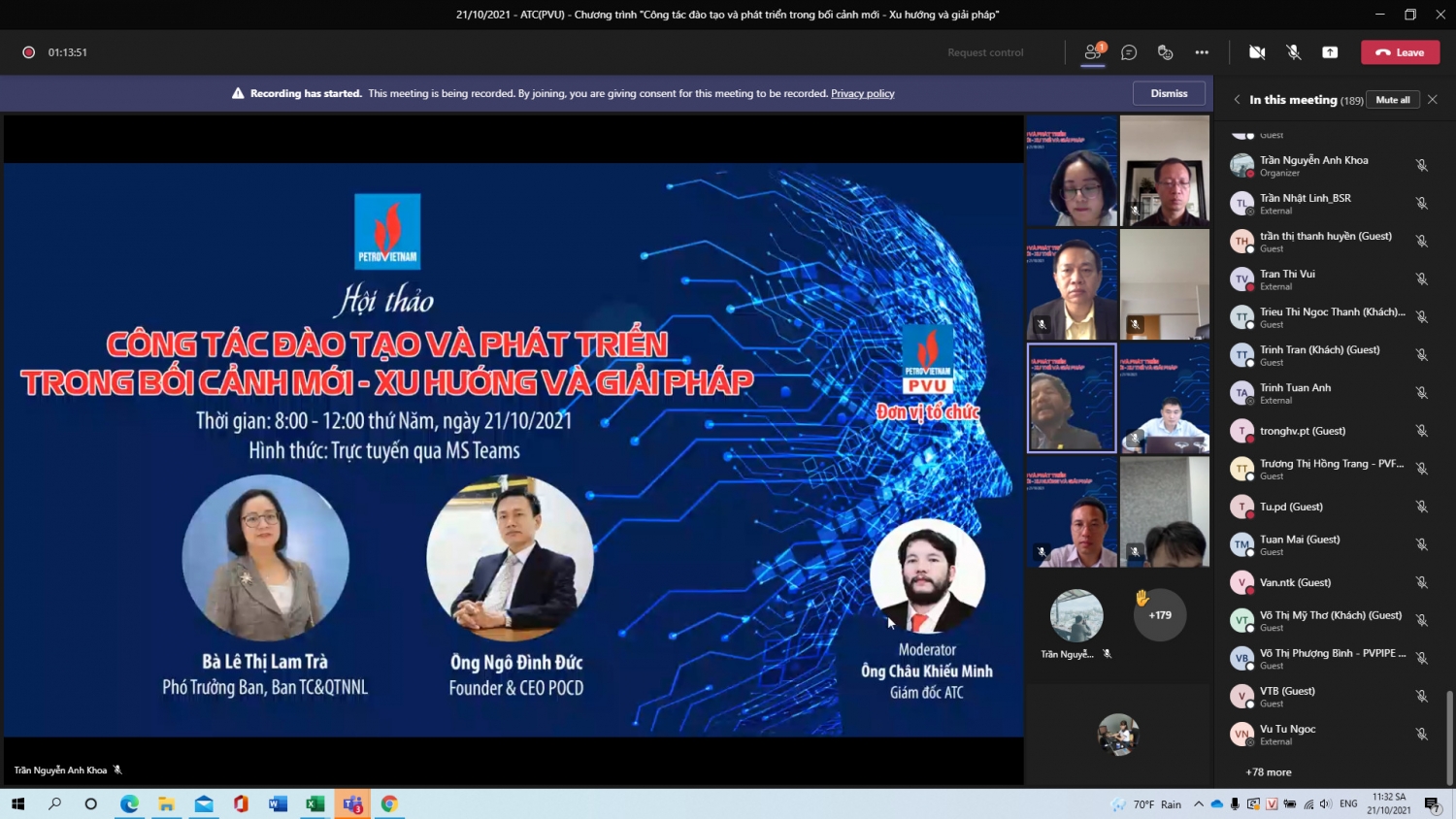Open the Privacy policy link
Screen dimensions: 1456x819
(x=862, y=93)
